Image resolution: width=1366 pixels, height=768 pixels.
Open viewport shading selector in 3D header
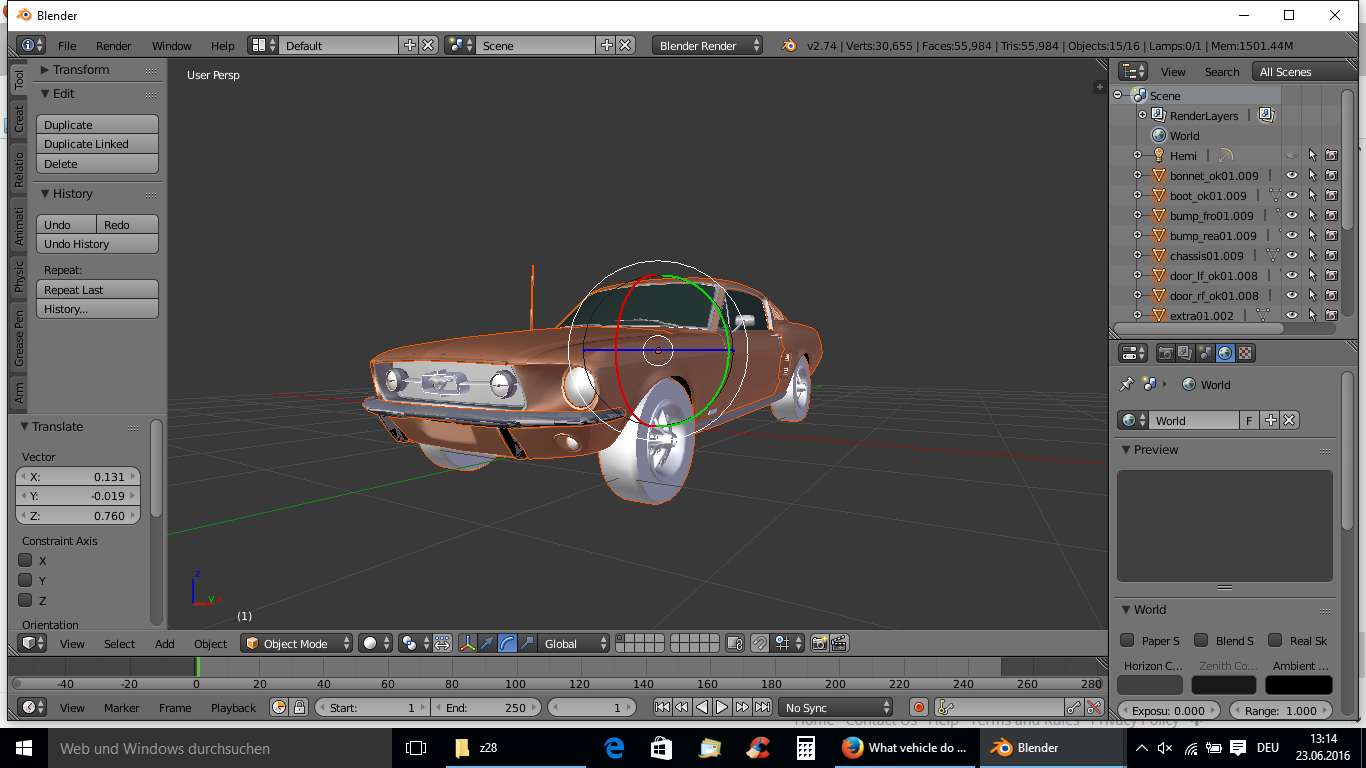[x=376, y=643]
